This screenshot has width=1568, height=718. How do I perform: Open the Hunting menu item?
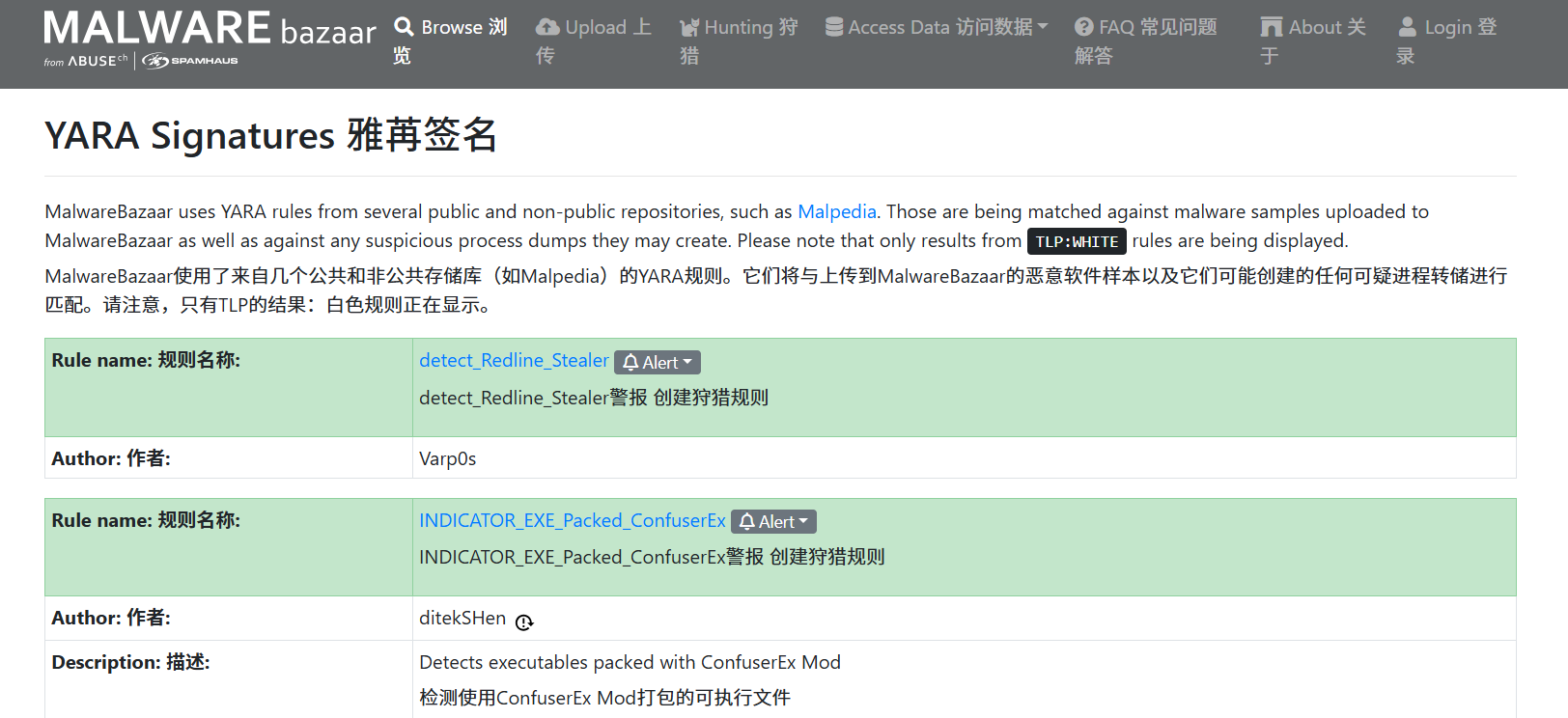coord(739,41)
